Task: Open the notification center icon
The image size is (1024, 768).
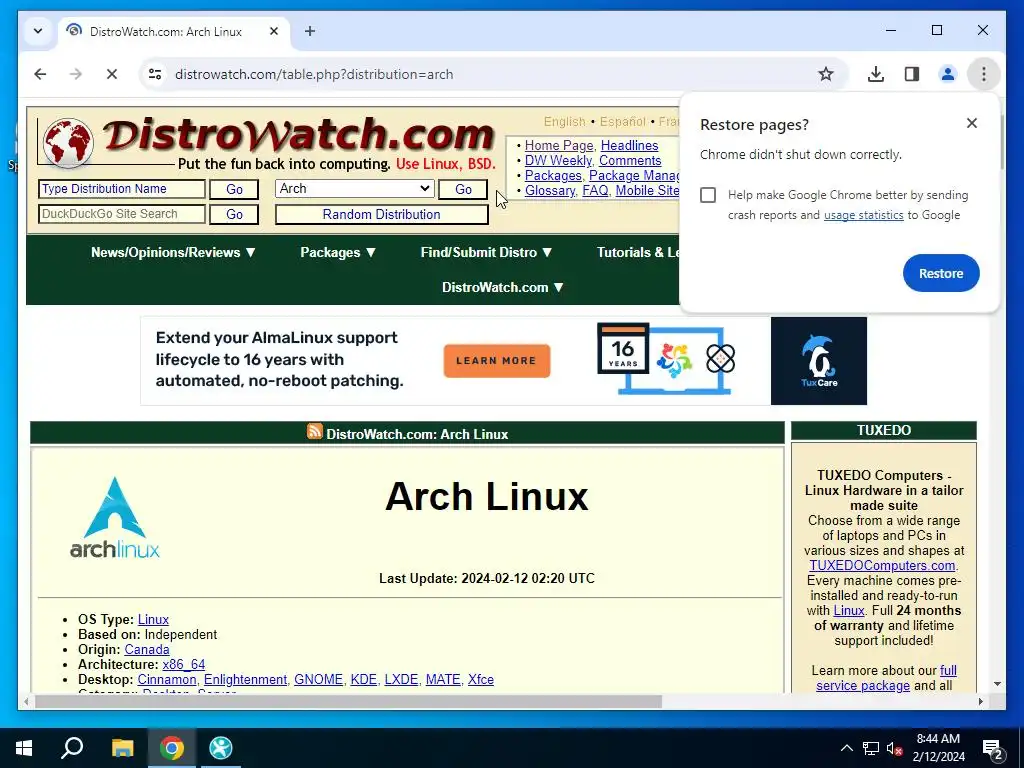Action: pyautogui.click(x=993, y=750)
